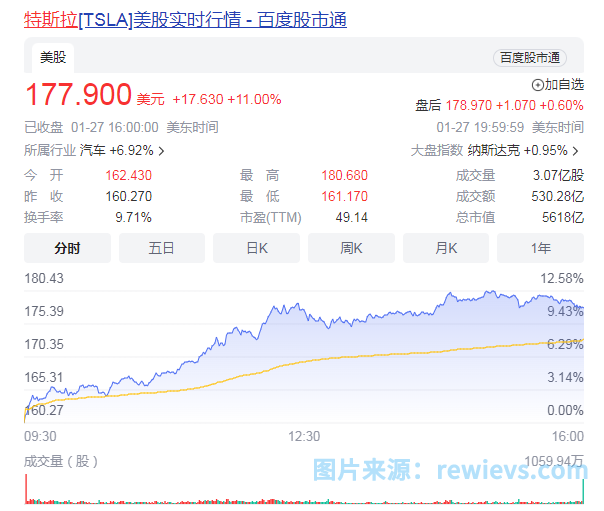Click the change value +17.630
The height and width of the screenshot is (511, 604).
pyautogui.click(x=198, y=99)
